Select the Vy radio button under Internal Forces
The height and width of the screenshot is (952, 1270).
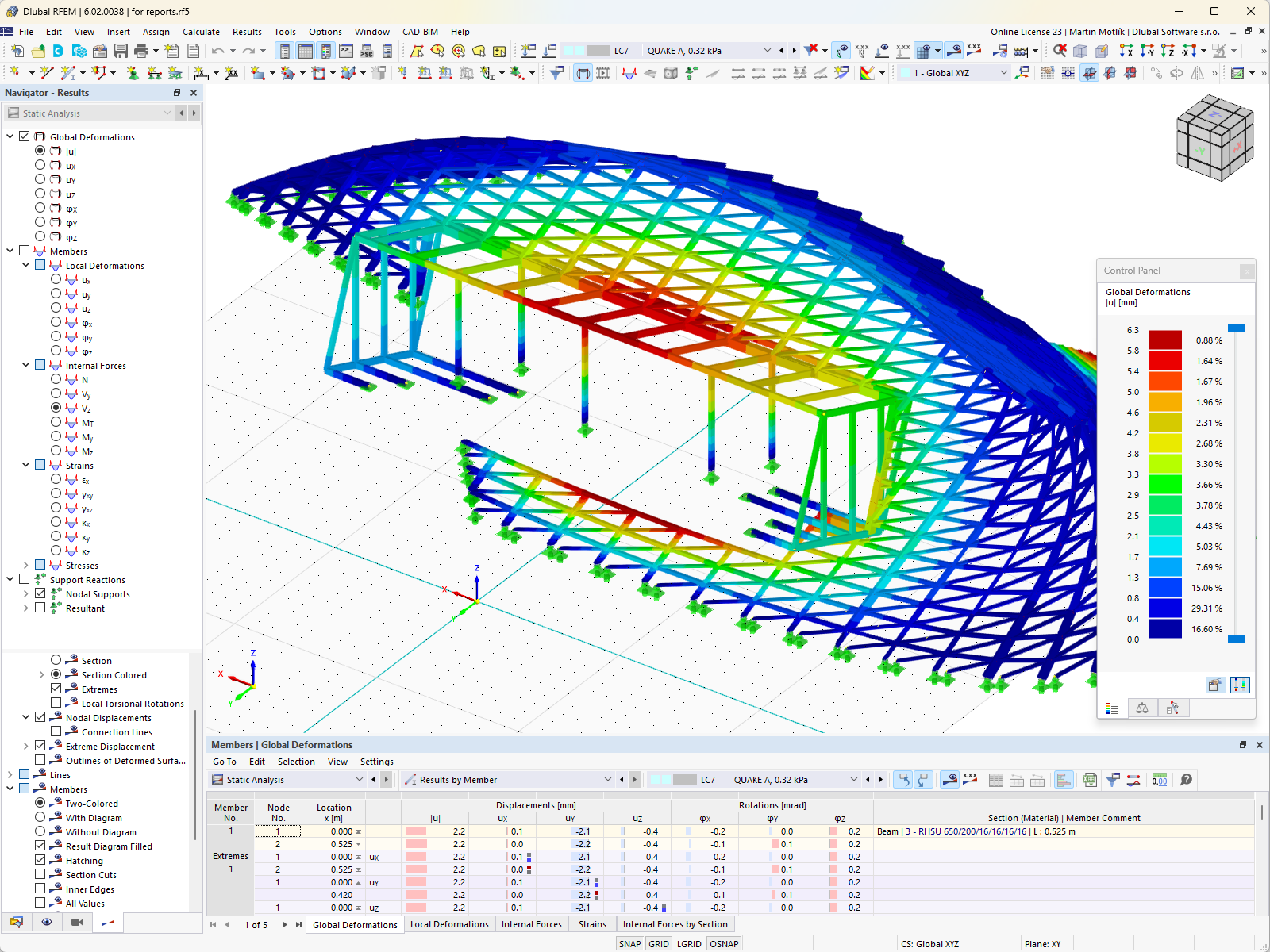[56, 394]
